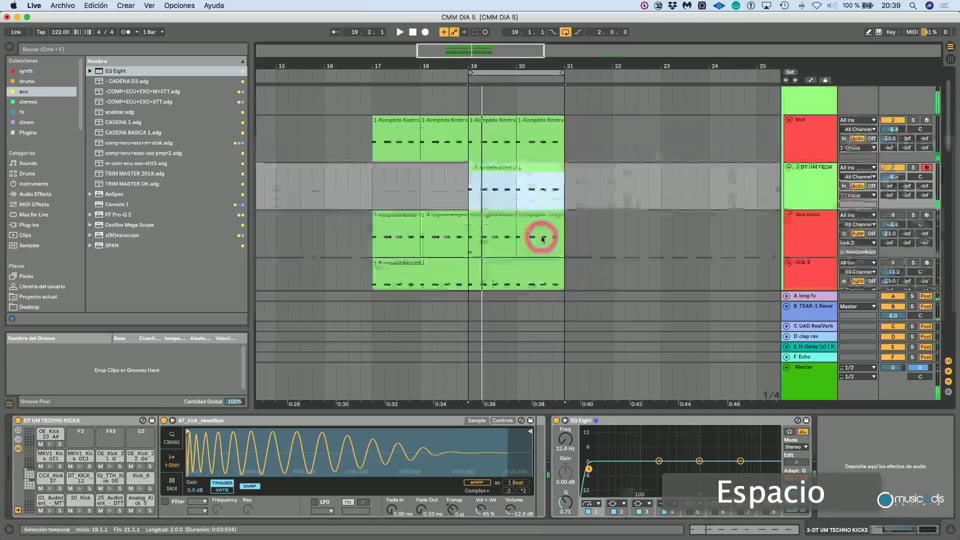Start playback with the Play button
Viewport: 960px width, 540px height.
(400, 32)
